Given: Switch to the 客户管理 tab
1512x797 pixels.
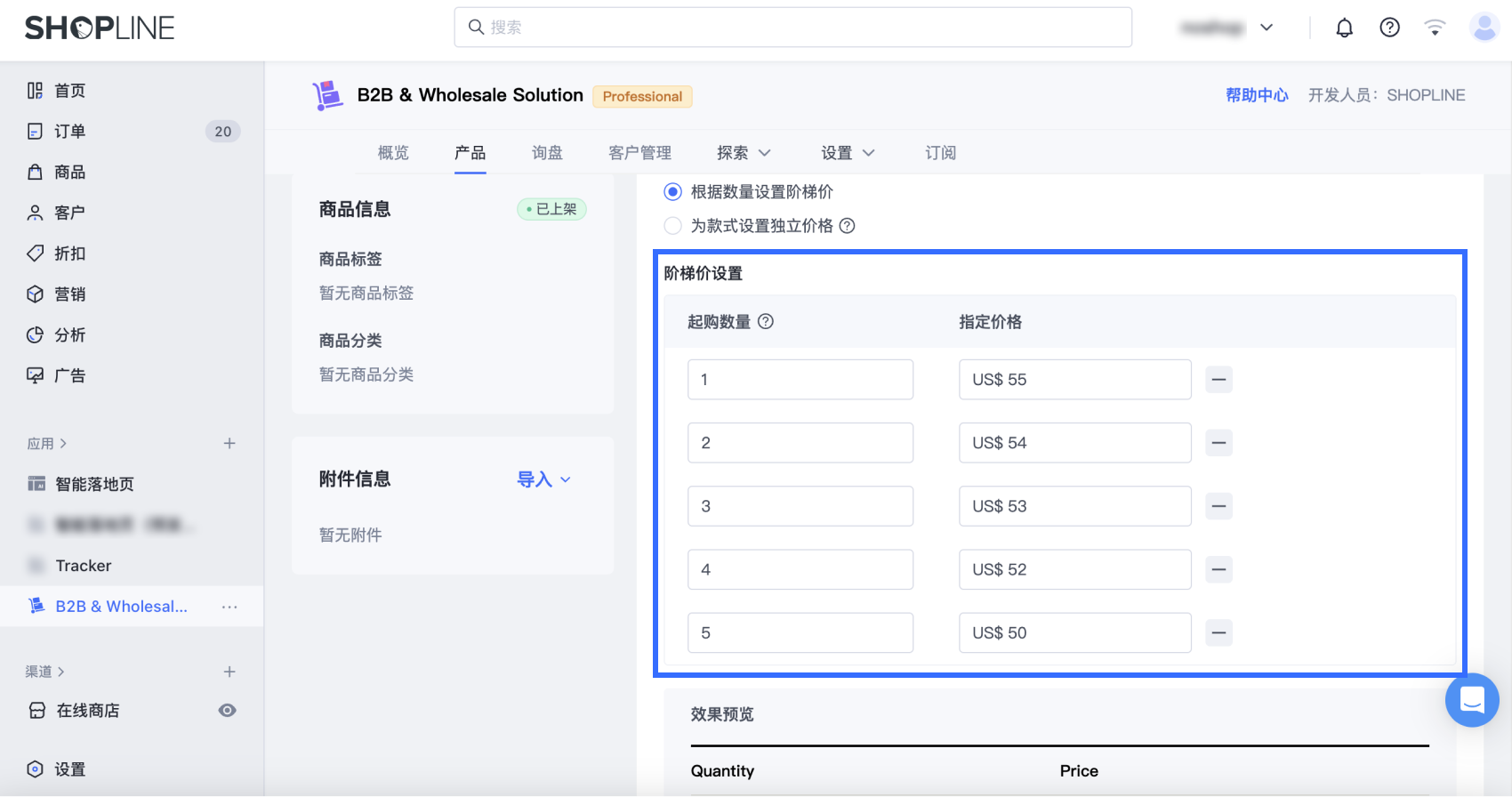Looking at the screenshot, I should (x=639, y=153).
